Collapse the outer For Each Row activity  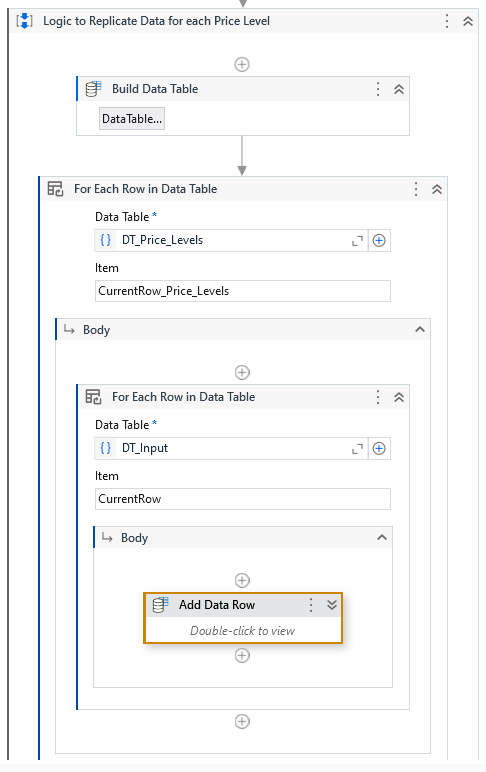click(437, 189)
